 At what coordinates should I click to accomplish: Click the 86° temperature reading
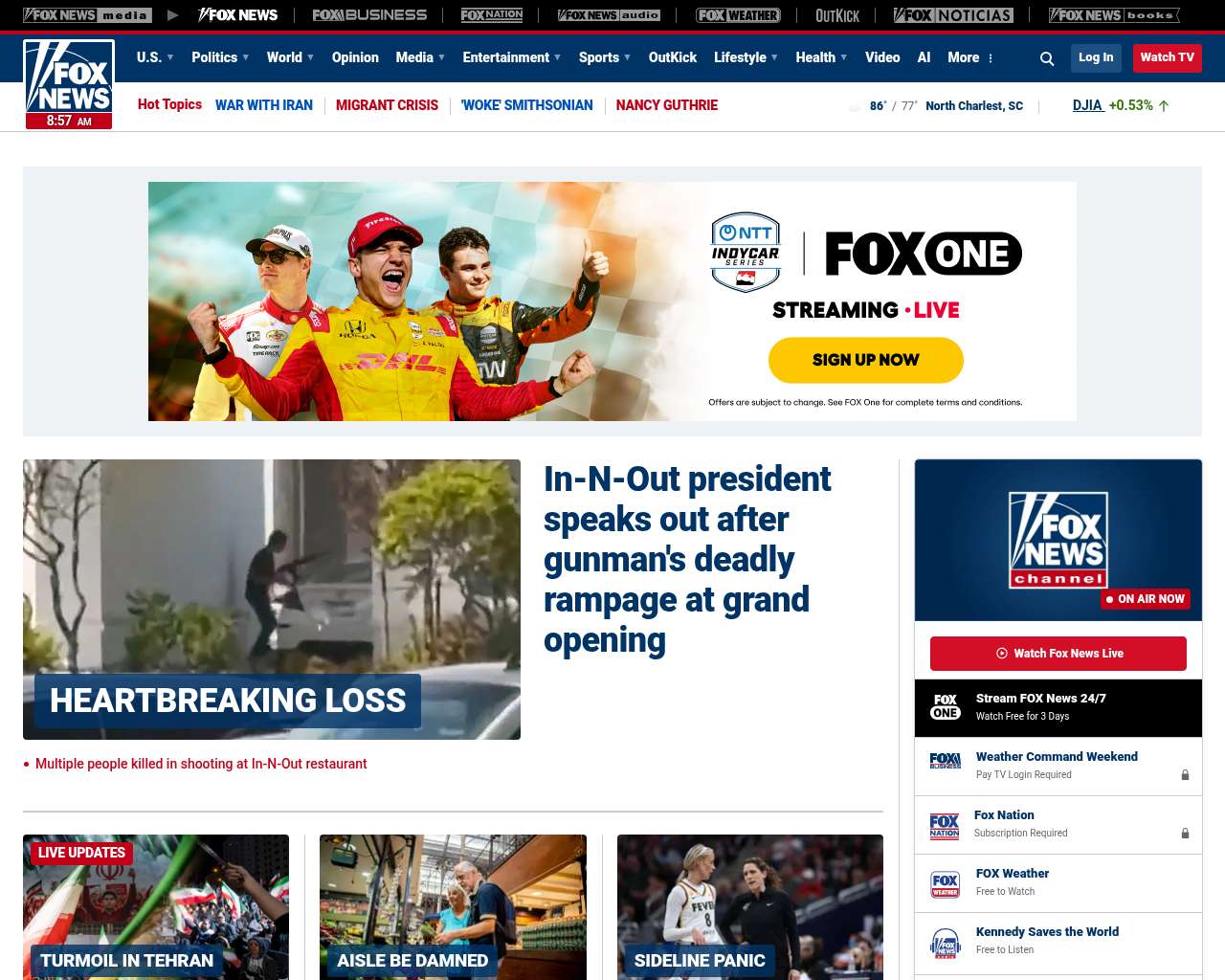pyautogui.click(x=878, y=106)
